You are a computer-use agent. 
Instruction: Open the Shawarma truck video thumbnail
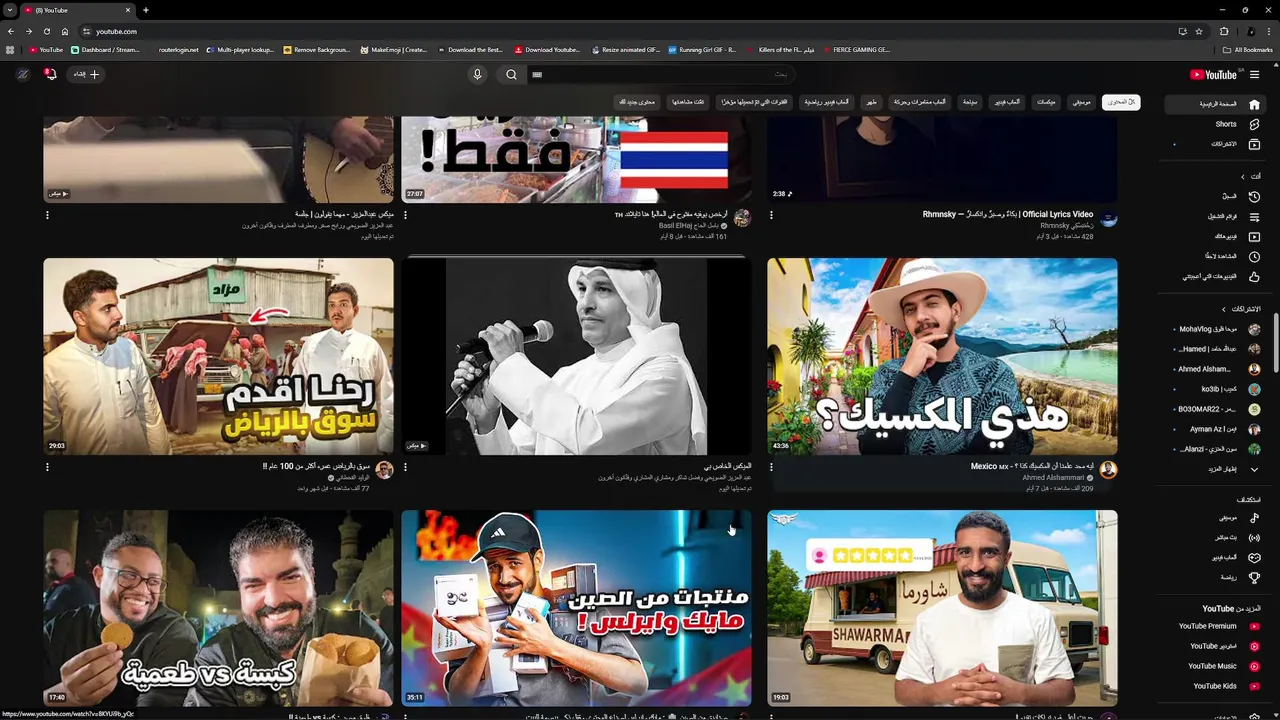click(x=942, y=608)
